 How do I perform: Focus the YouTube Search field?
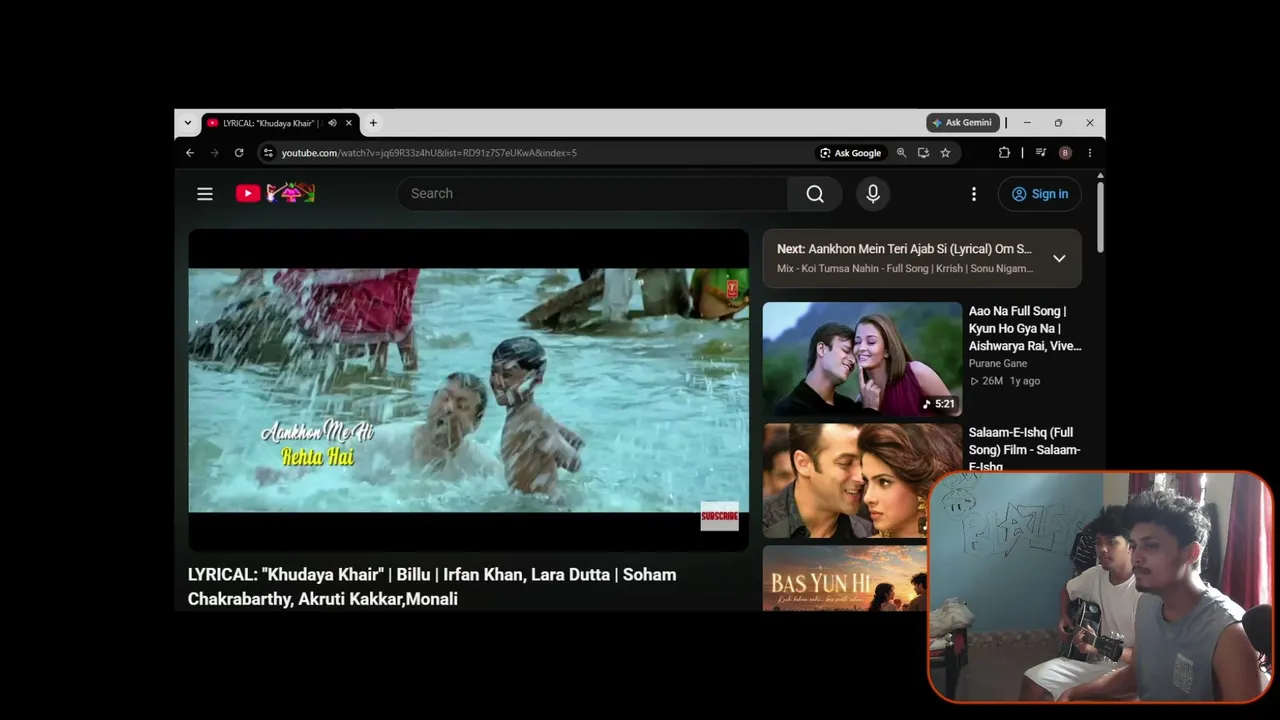(593, 194)
